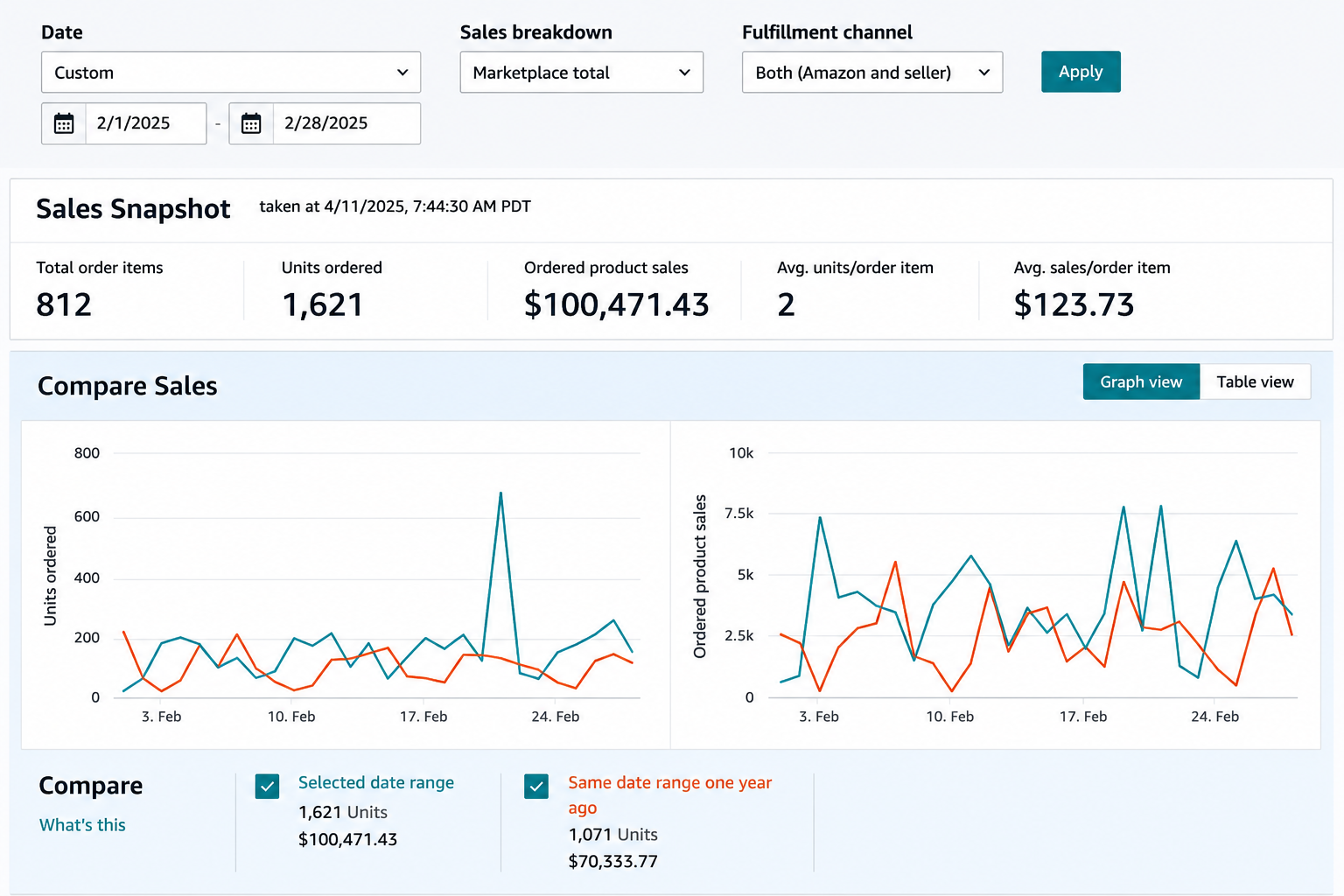Toggle Same date range one year ago checkbox

pos(536,786)
